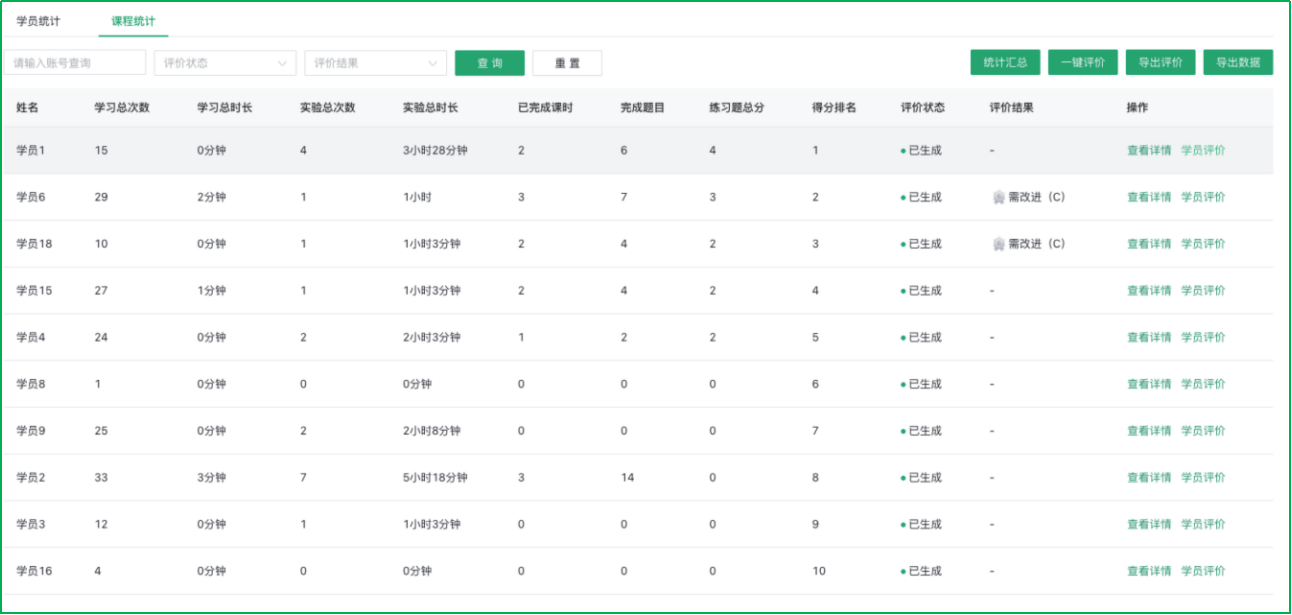Open 学员评价 for 学员6
The image size is (1292, 615).
click(x=1203, y=197)
